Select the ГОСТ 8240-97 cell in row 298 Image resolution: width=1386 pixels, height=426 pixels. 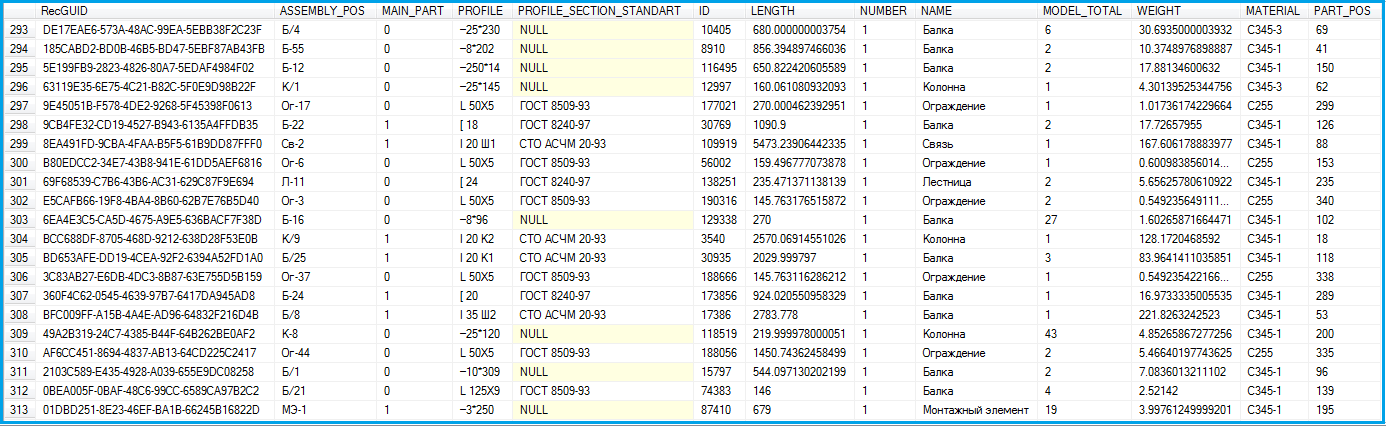click(x=604, y=125)
